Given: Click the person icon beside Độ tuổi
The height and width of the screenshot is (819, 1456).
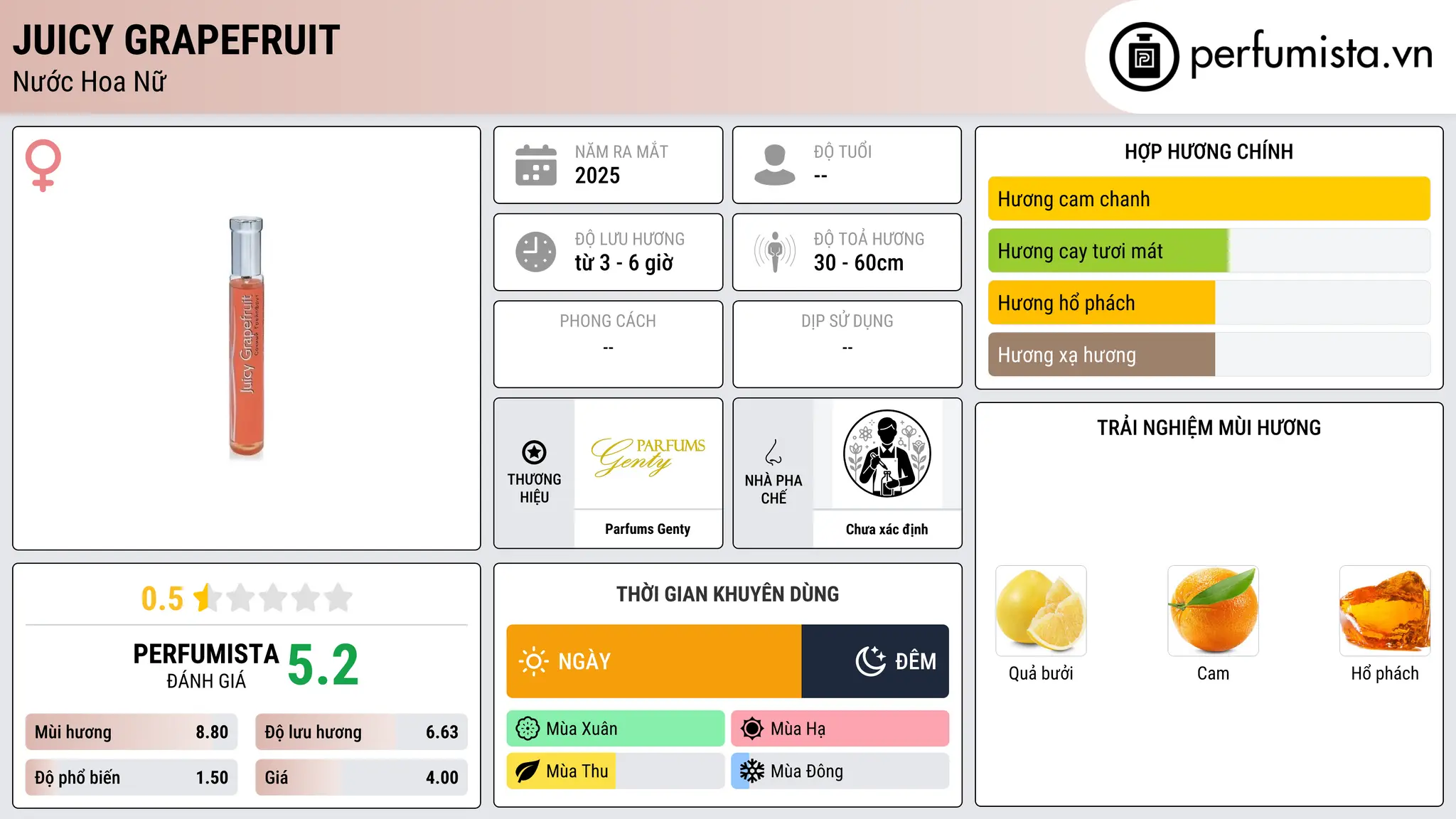Looking at the screenshot, I should [x=775, y=165].
